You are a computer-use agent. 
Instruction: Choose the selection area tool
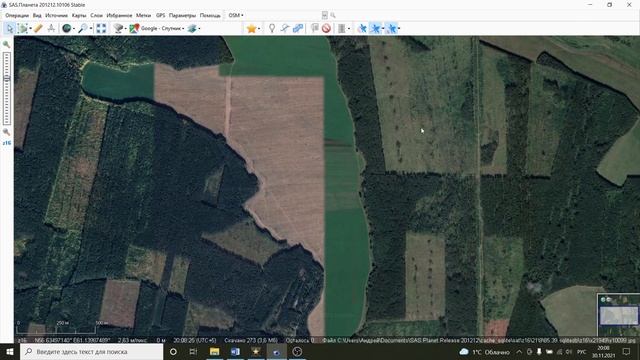(23, 28)
